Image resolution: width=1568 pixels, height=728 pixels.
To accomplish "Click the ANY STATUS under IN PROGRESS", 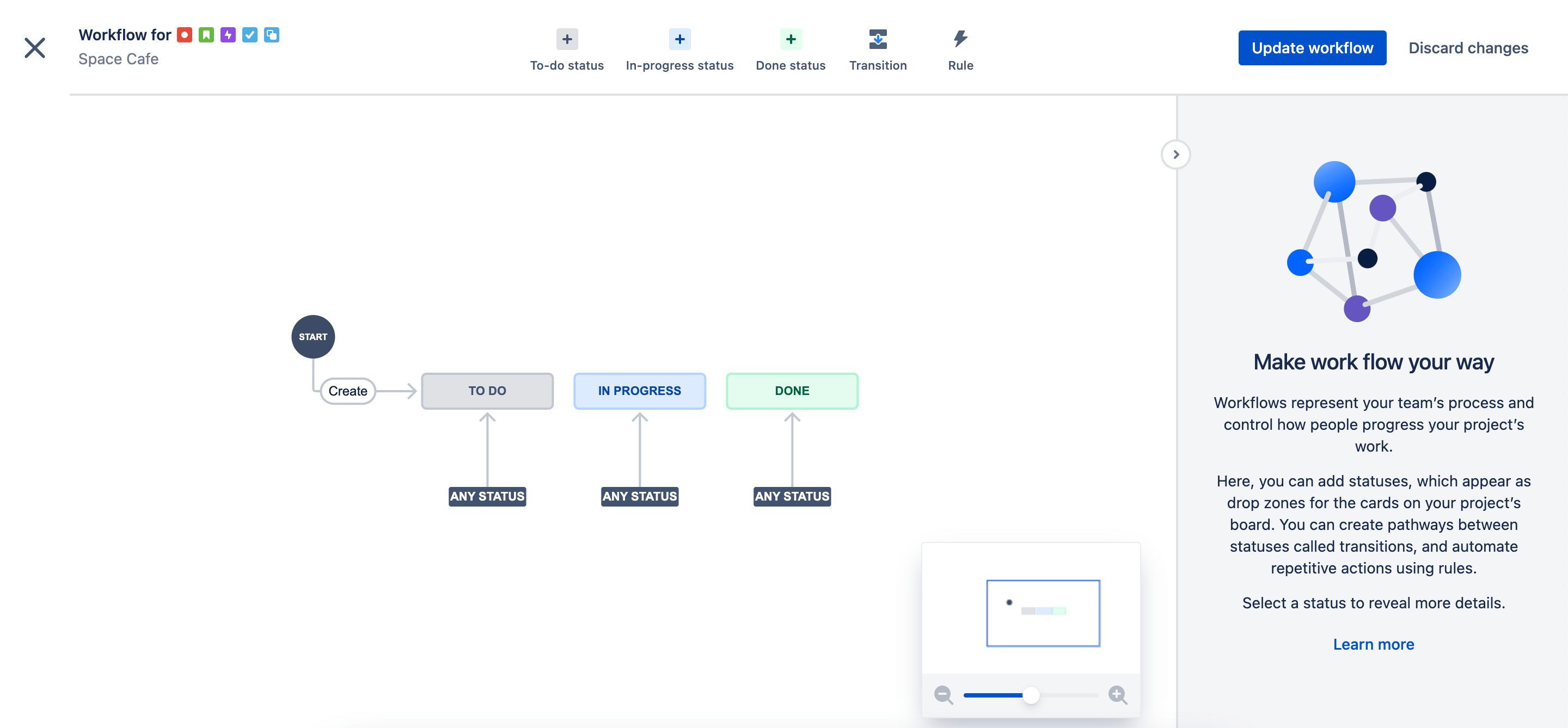I will coord(640,495).
